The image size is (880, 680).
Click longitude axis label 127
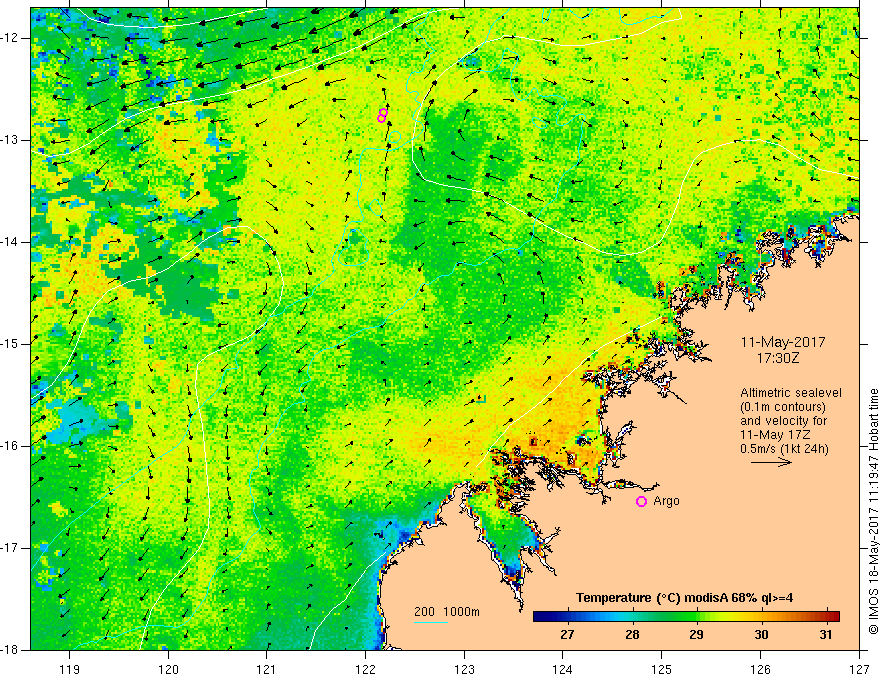[859, 669]
